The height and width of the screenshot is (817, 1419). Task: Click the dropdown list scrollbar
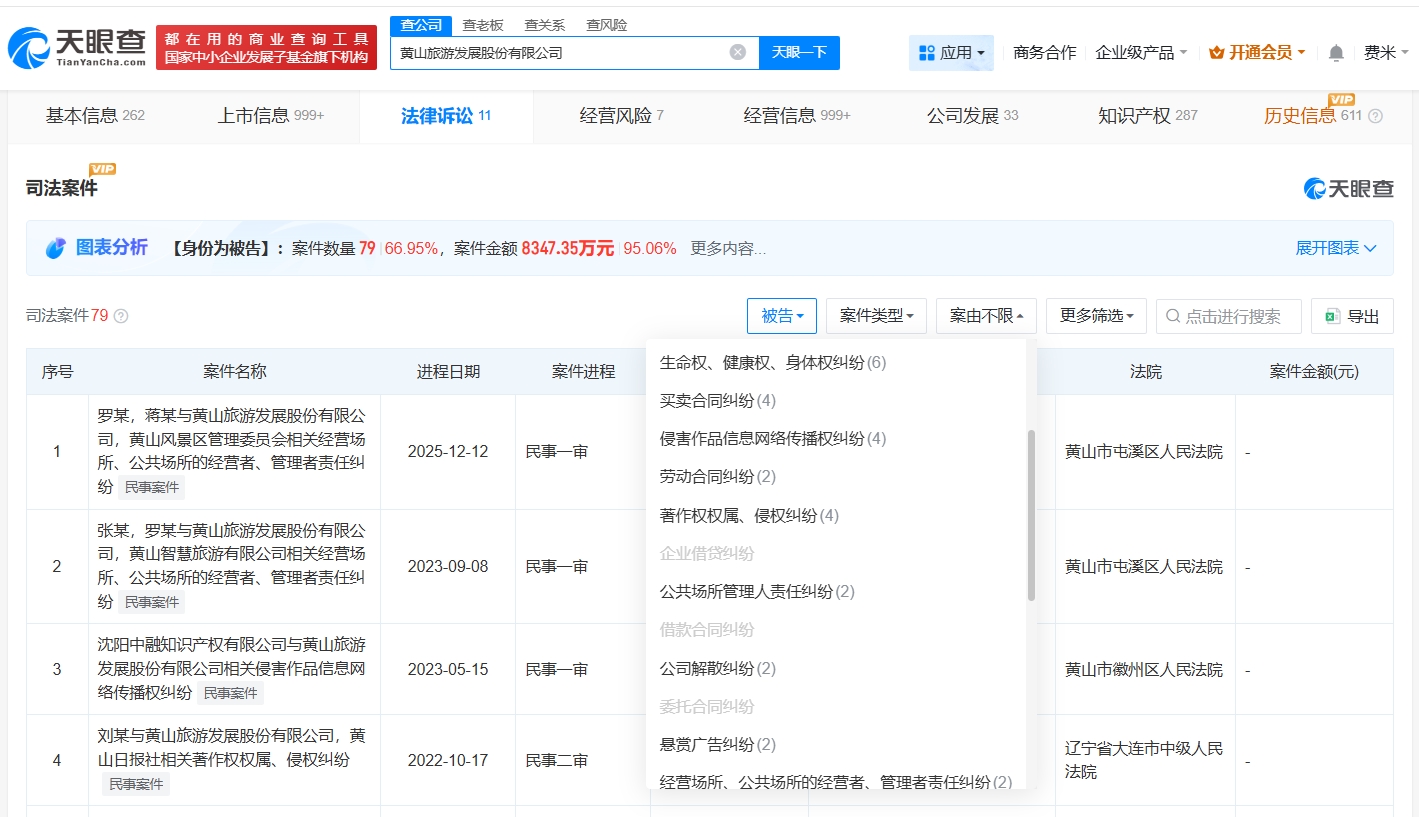coord(1031,515)
